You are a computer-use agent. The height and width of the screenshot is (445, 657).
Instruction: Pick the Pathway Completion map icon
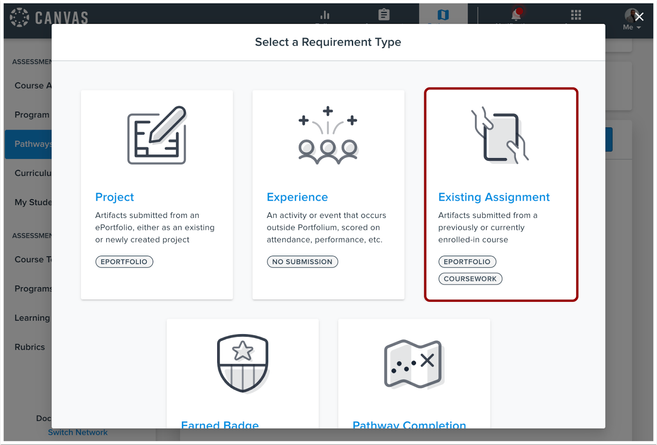pos(414,364)
